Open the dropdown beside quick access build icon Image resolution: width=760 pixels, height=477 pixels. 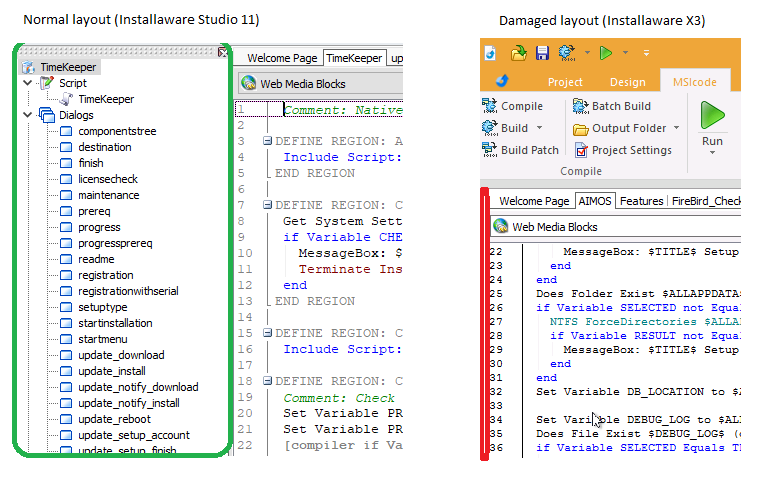587,52
